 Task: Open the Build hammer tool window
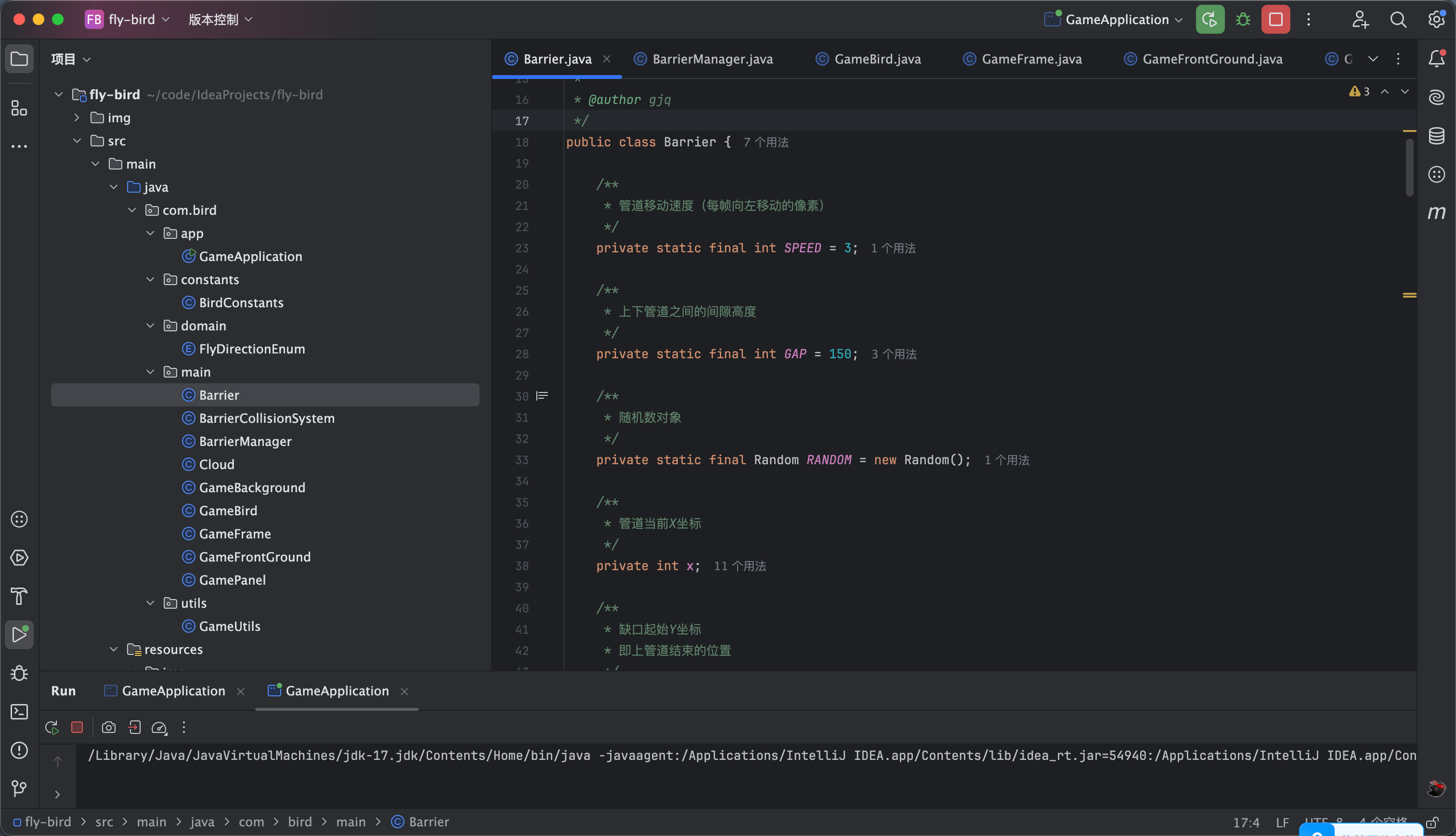coord(19,596)
